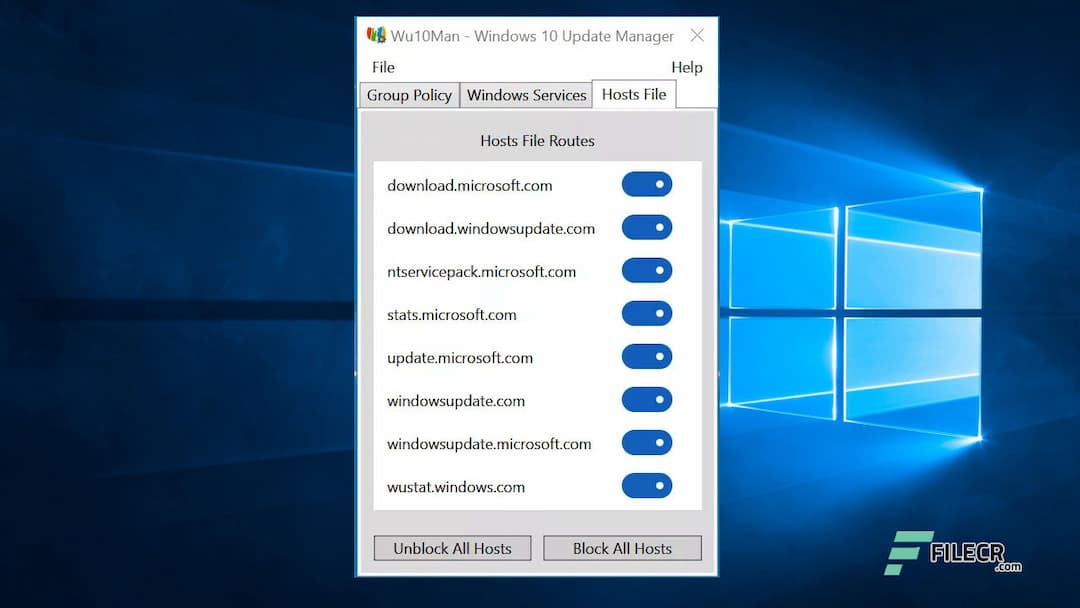Close the Wu10Man window
Screen dimensions: 1080x608
tap(697, 34)
